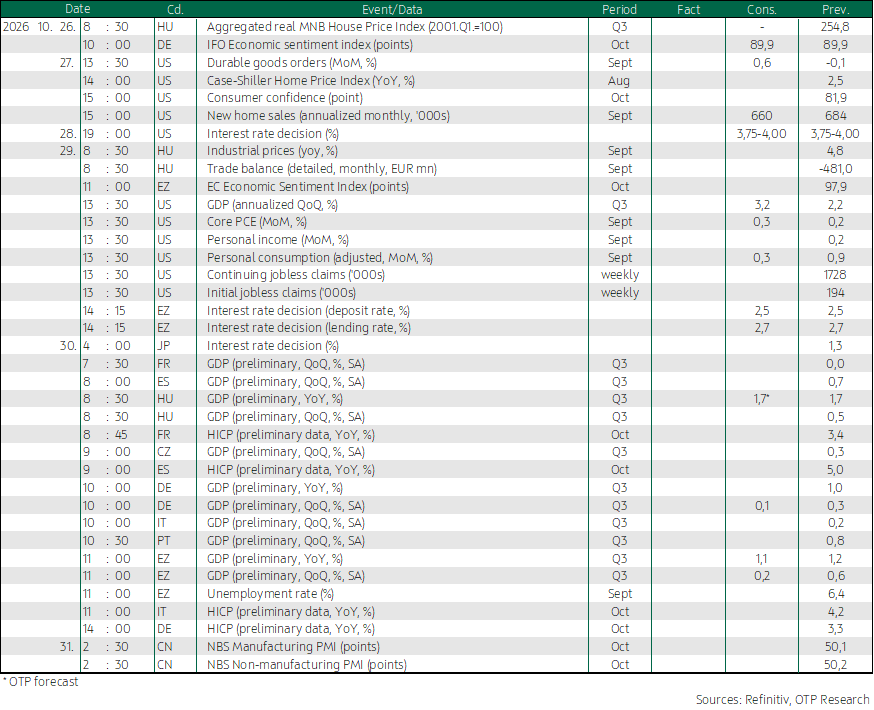Viewport: 874px width, 710px height.
Task: Select the "Sources: Refinitiv, OTP Research" text
Action: pos(782,699)
